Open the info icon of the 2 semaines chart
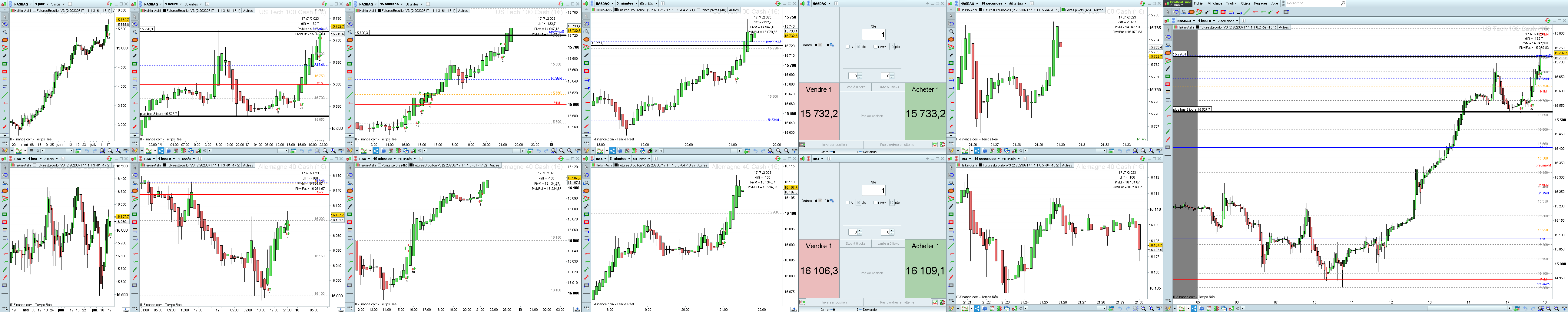1568x312 pixels. [1244, 21]
